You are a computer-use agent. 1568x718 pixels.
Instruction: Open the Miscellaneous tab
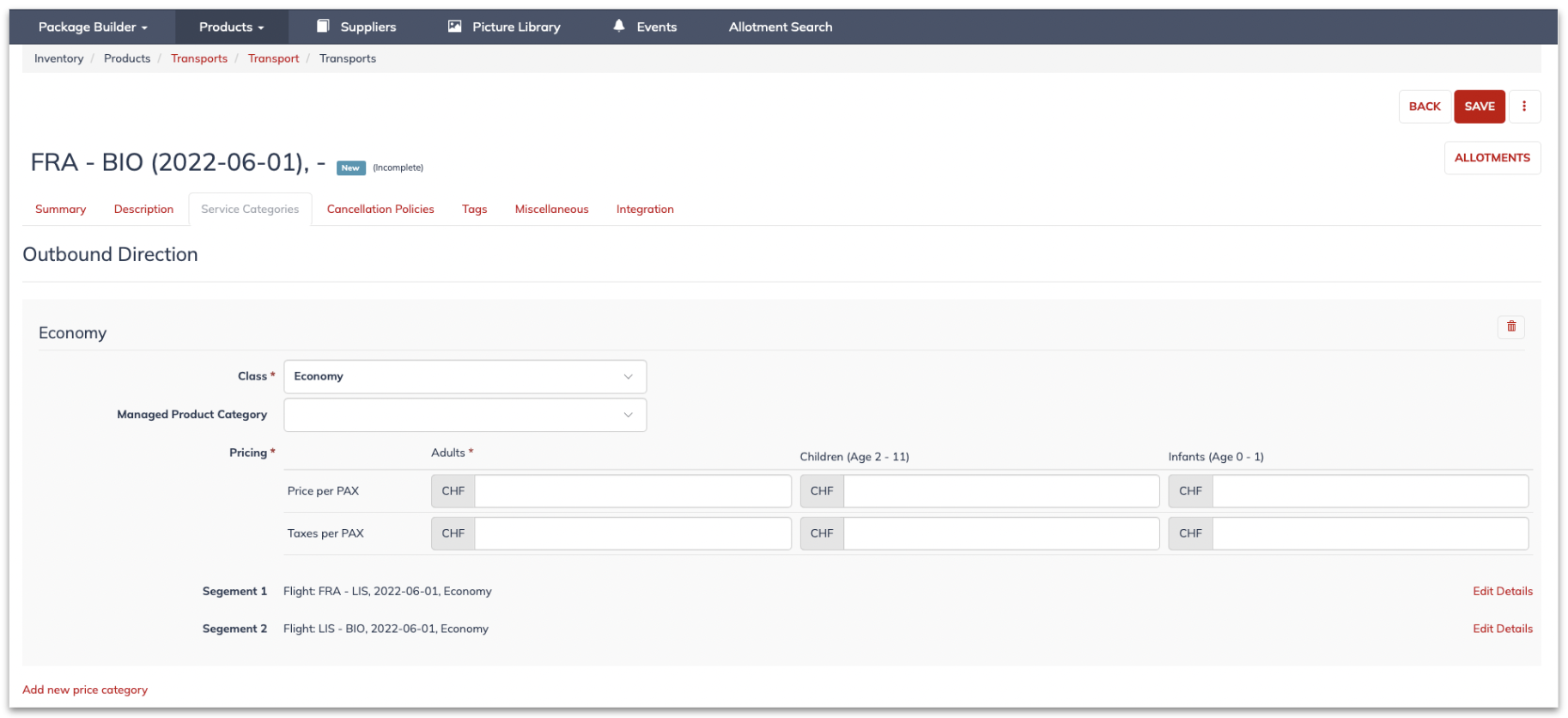click(551, 209)
